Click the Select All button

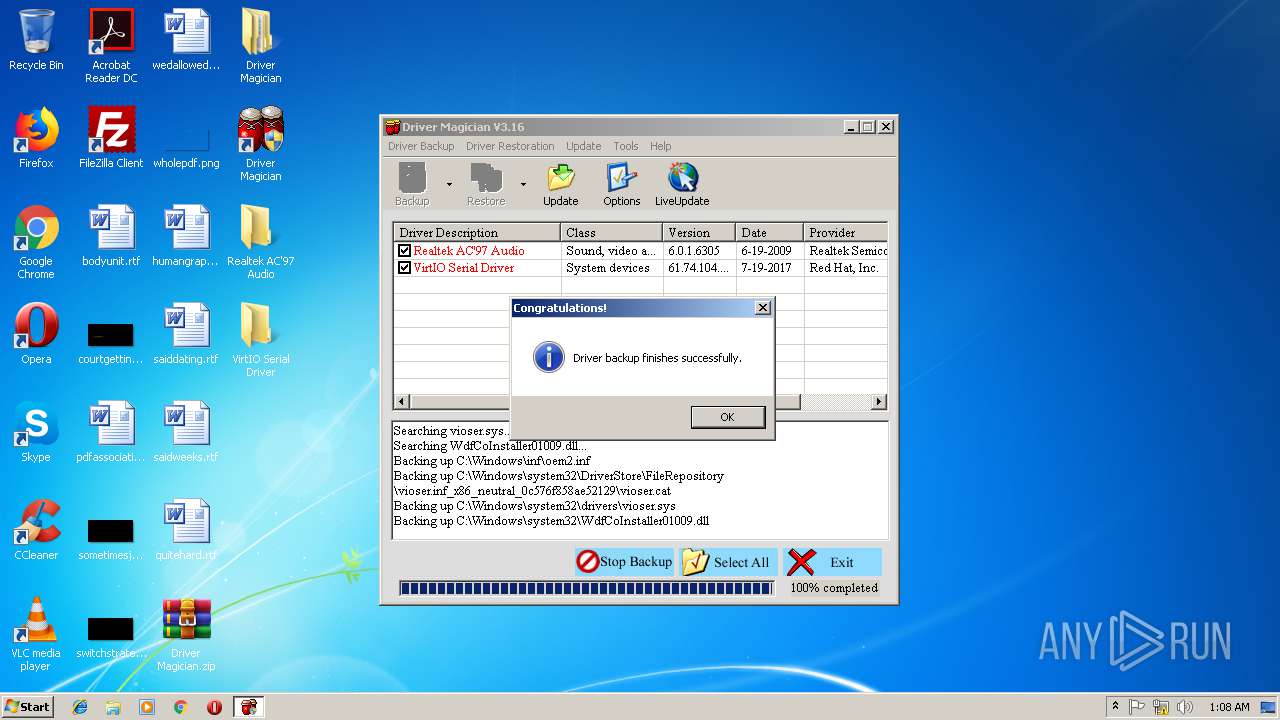tap(728, 562)
